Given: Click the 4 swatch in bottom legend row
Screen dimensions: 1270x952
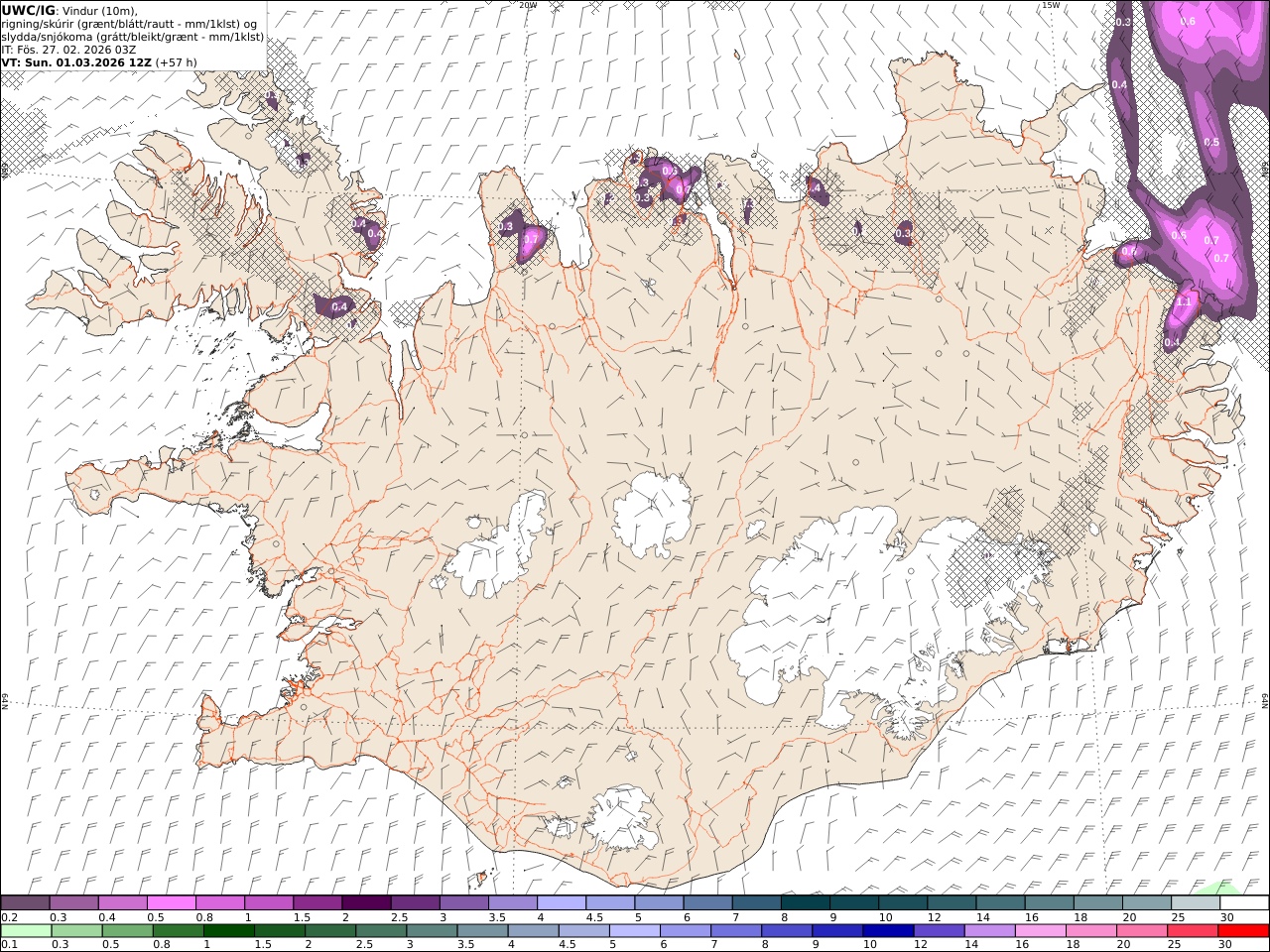Looking at the screenshot, I should [x=533, y=930].
